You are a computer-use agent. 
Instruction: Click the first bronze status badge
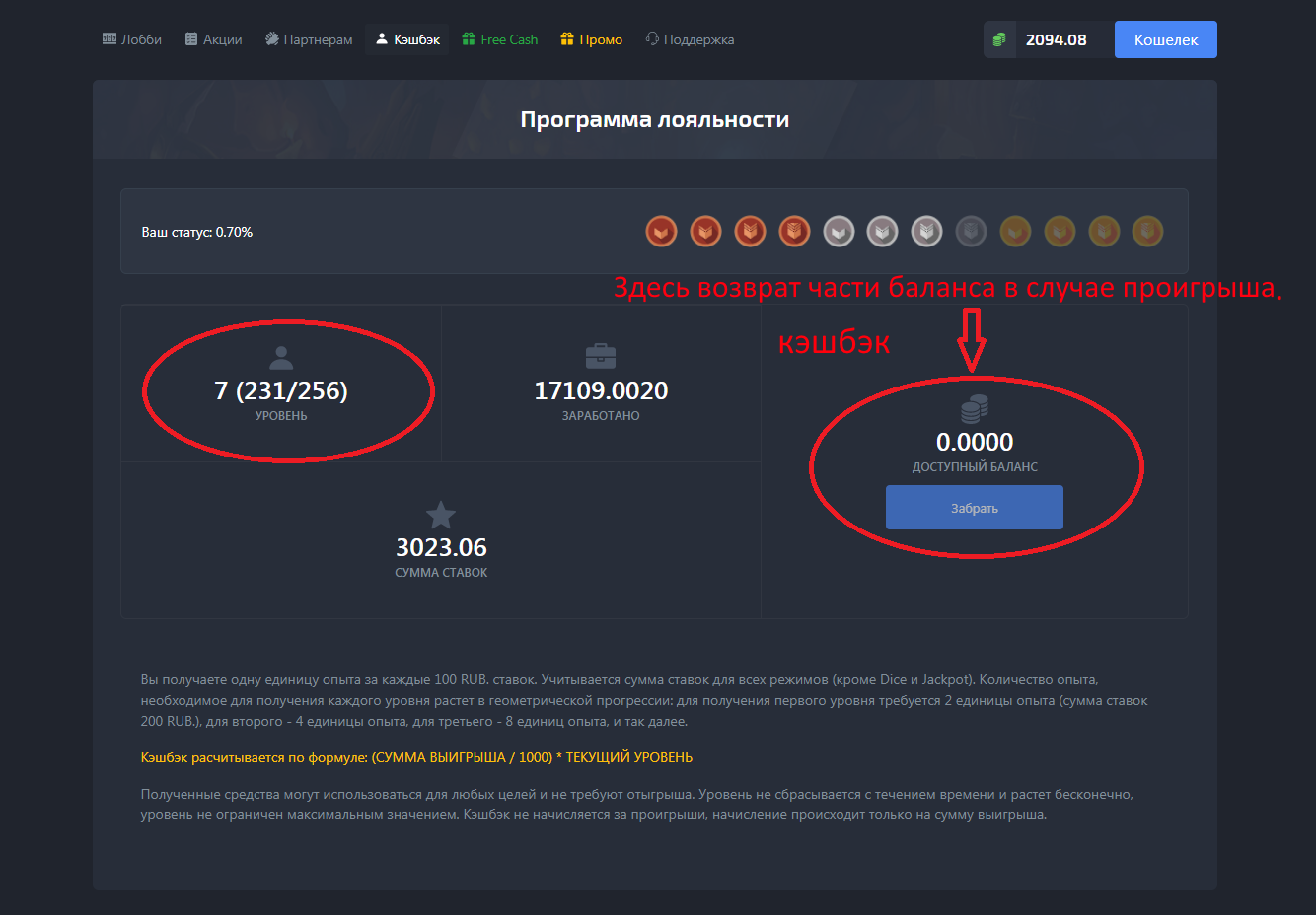[x=661, y=232]
